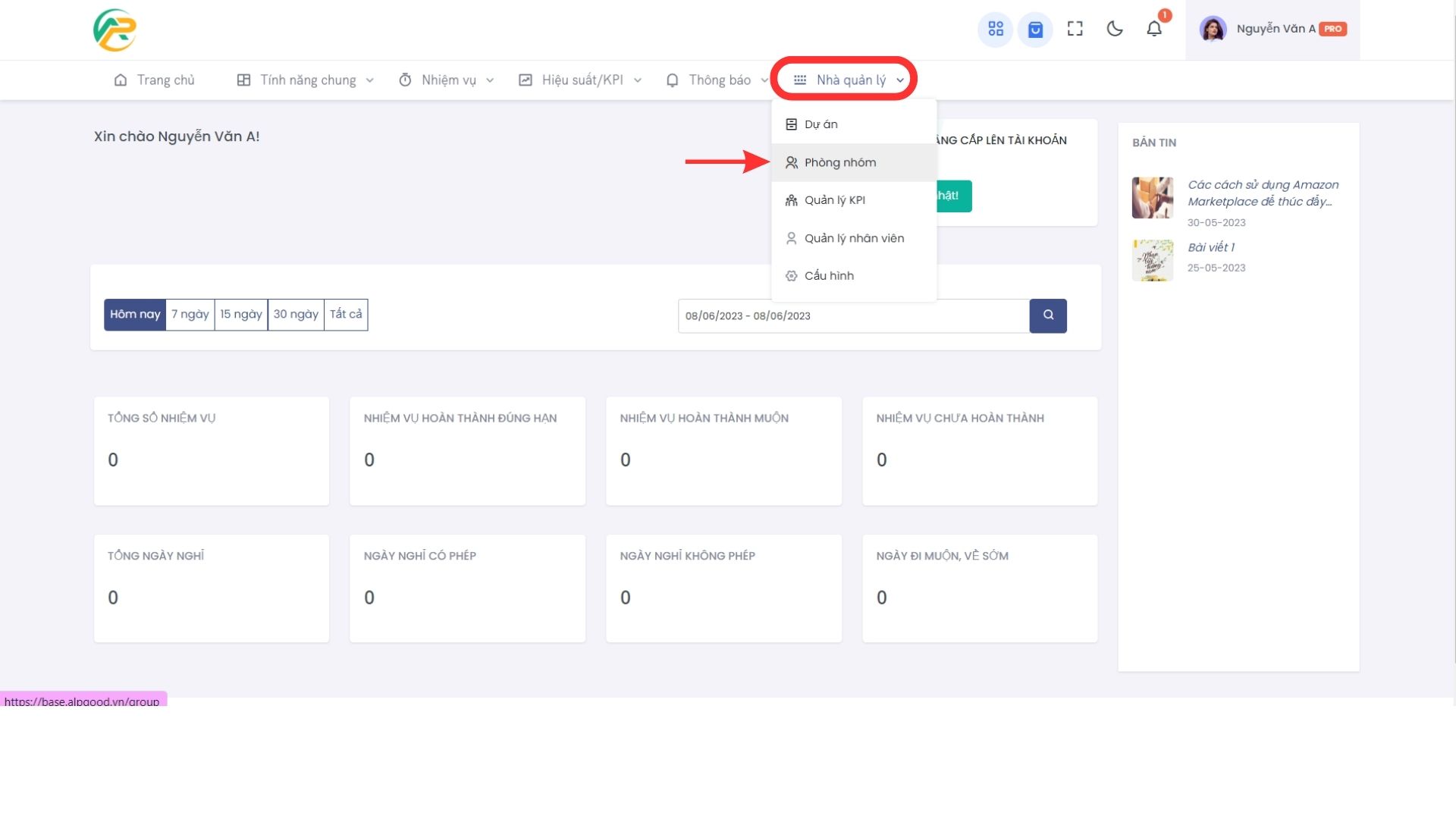Click the Dự án document icon
Screen dimensions: 1456x819
click(791, 124)
